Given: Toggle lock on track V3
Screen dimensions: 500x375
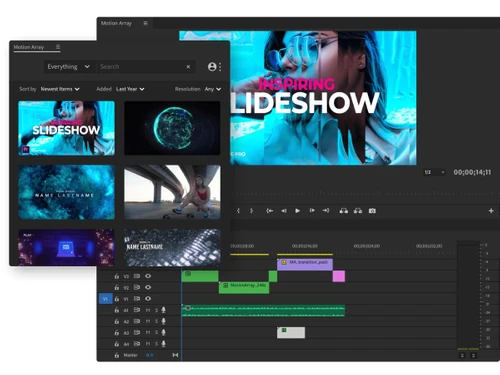Looking at the screenshot, I should [117, 276].
